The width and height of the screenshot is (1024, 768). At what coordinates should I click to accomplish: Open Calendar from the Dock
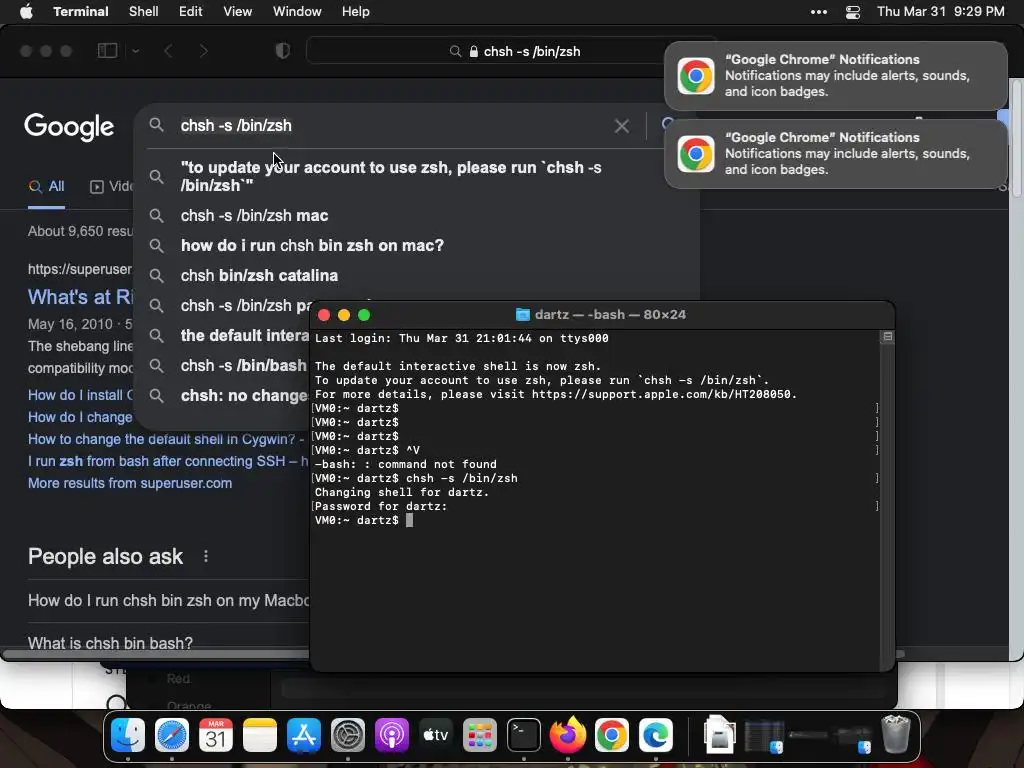click(x=216, y=735)
